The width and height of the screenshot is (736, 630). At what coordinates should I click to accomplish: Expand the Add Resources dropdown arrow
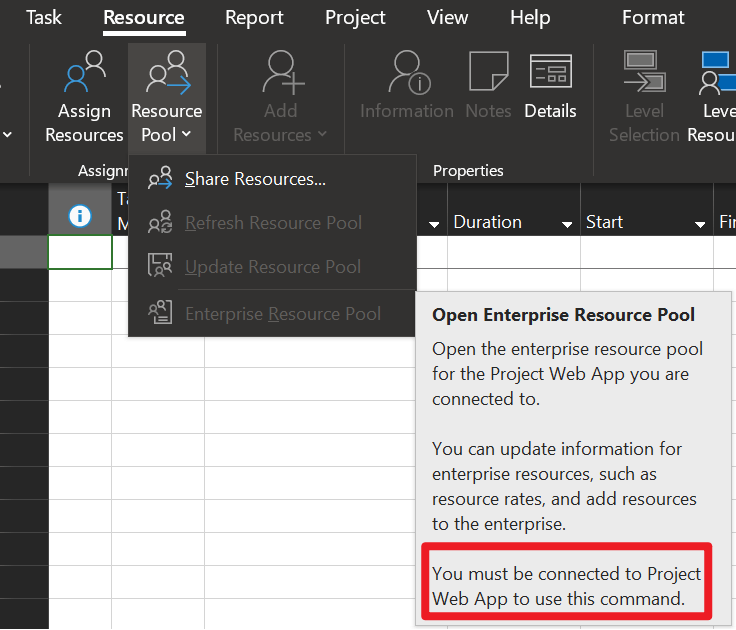pos(322,134)
